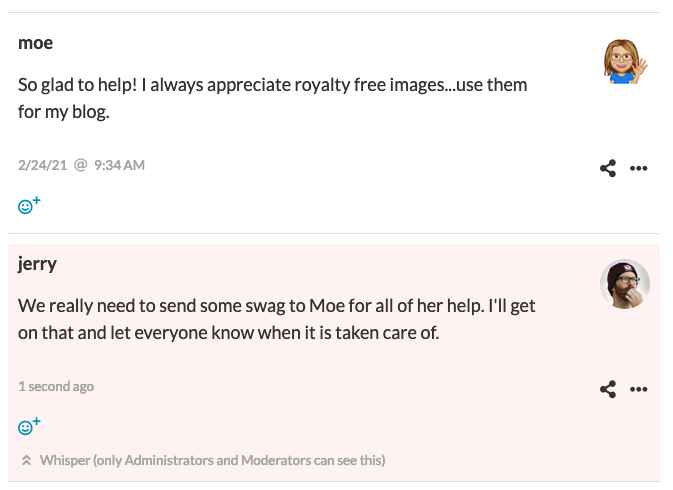
Task: Click the share icon on moe's post
Action: (x=608, y=168)
